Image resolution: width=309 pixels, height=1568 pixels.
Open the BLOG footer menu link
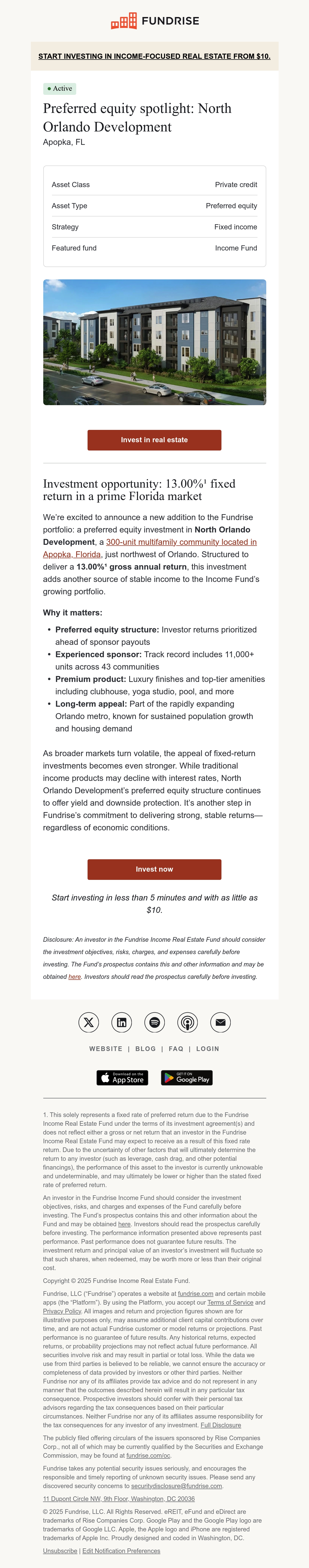pos(145,1049)
